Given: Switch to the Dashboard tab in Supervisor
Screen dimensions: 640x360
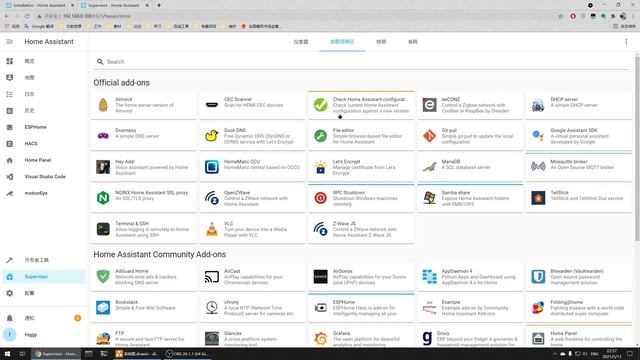Looking at the screenshot, I should (x=301, y=42).
